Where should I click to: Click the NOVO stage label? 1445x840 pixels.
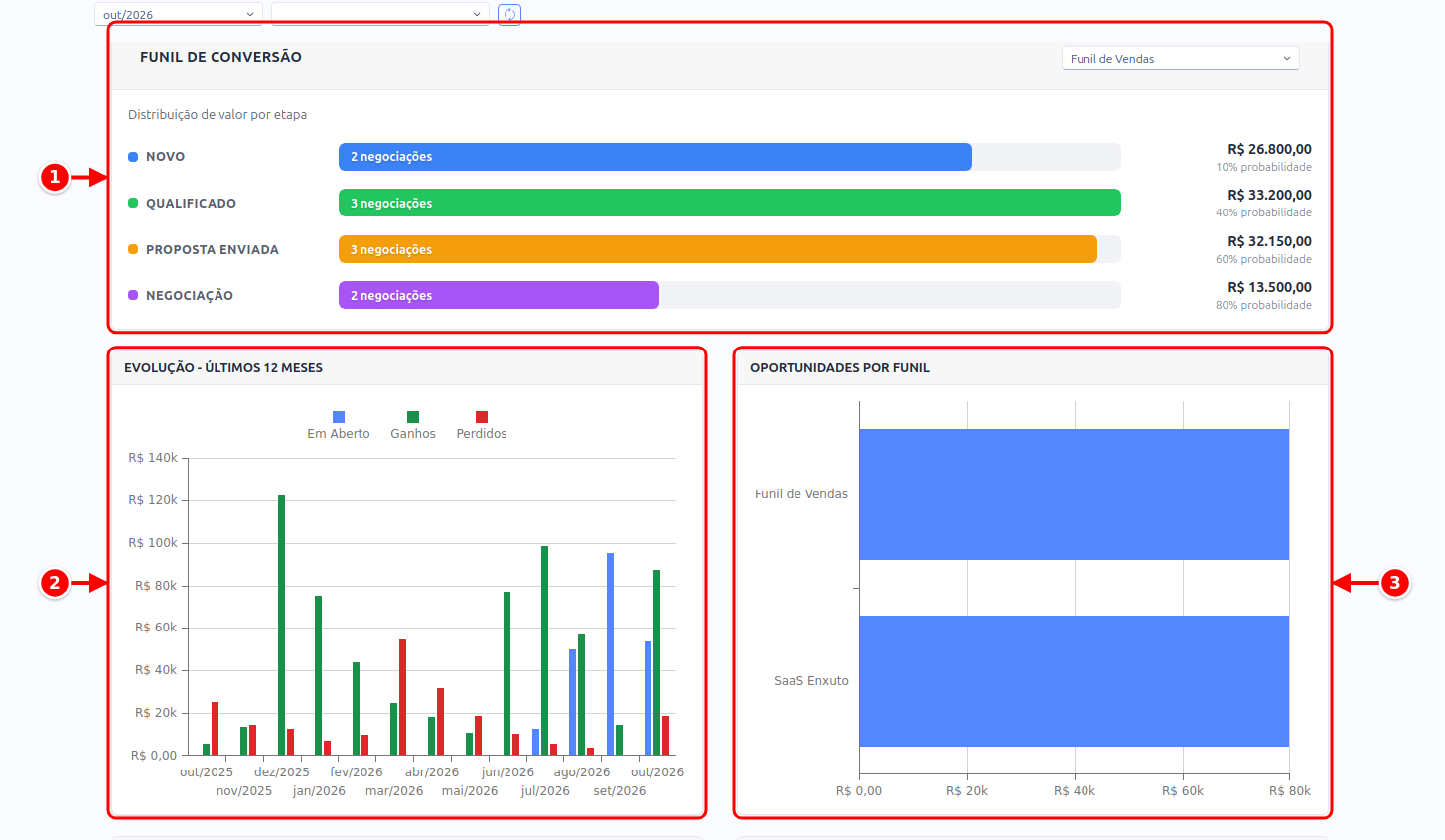165,157
